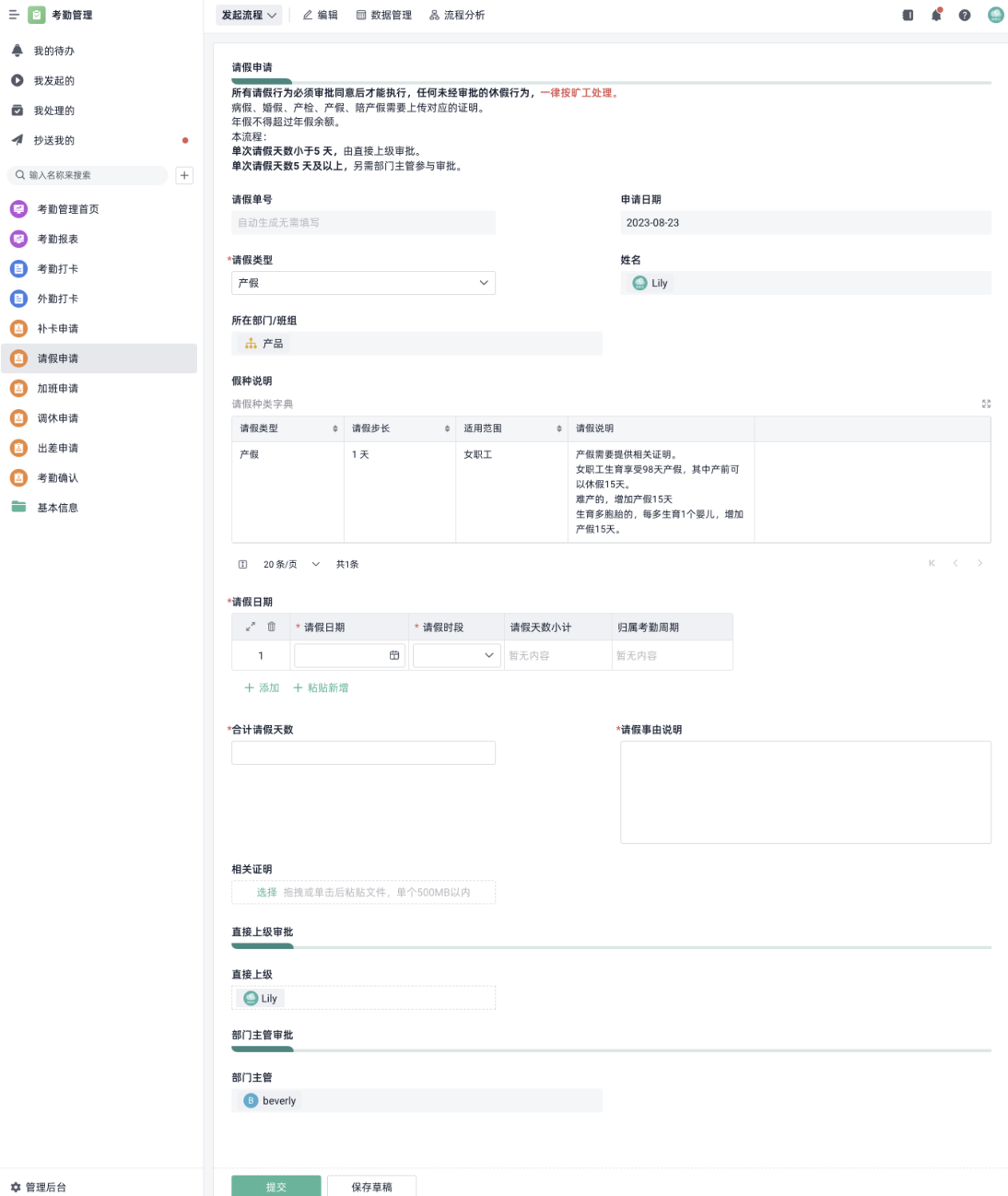Click the dark panel icon beside the bell
Viewport: 1008px width, 1196px height.
(908, 15)
